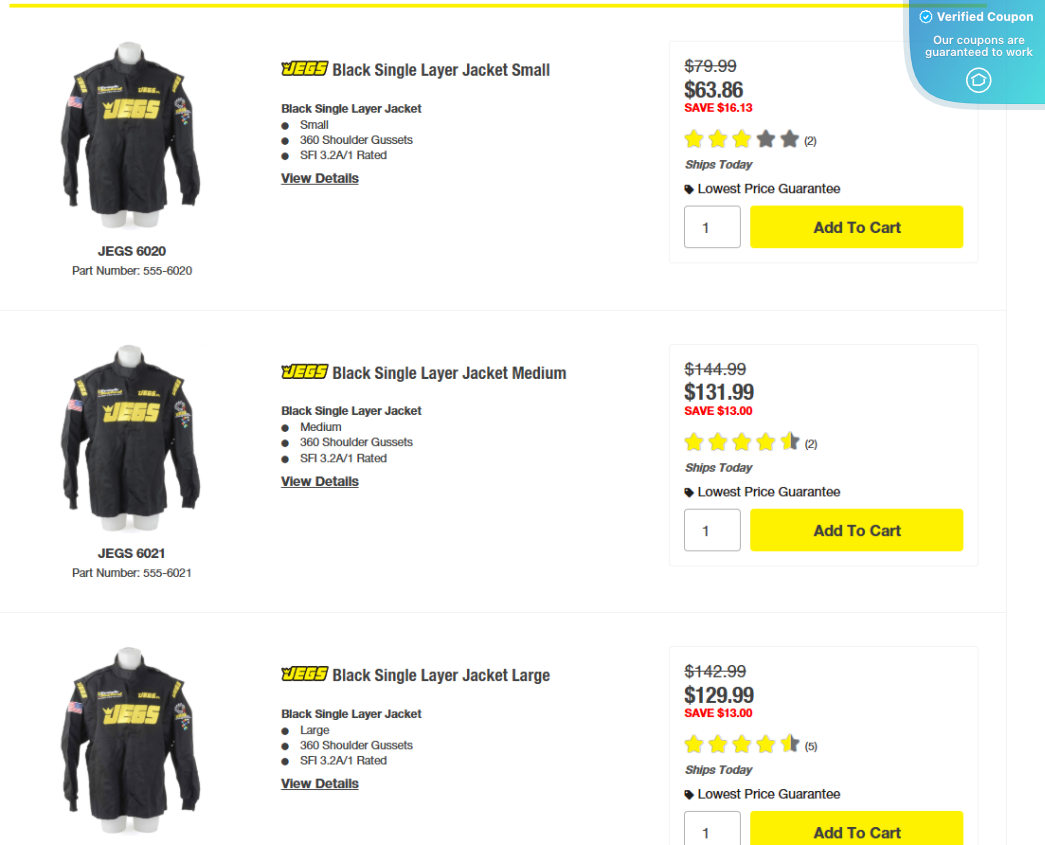Viewport: 1045px width, 845px height.
Task: Click the quantity field for the Medium jacket
Action: [x=712, y=530]
